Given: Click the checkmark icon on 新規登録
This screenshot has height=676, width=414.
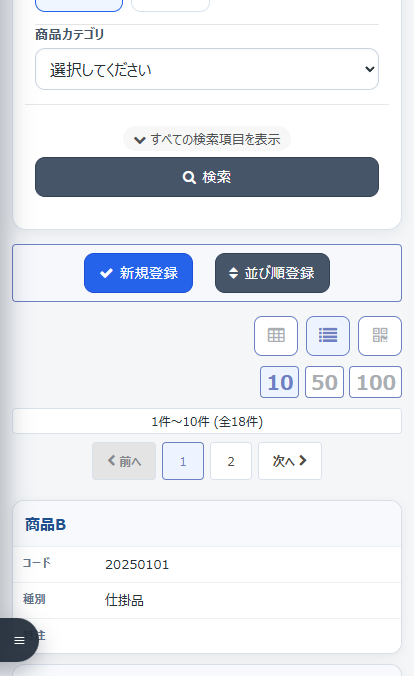Looking at the screenshot, I should coord(106,273).
